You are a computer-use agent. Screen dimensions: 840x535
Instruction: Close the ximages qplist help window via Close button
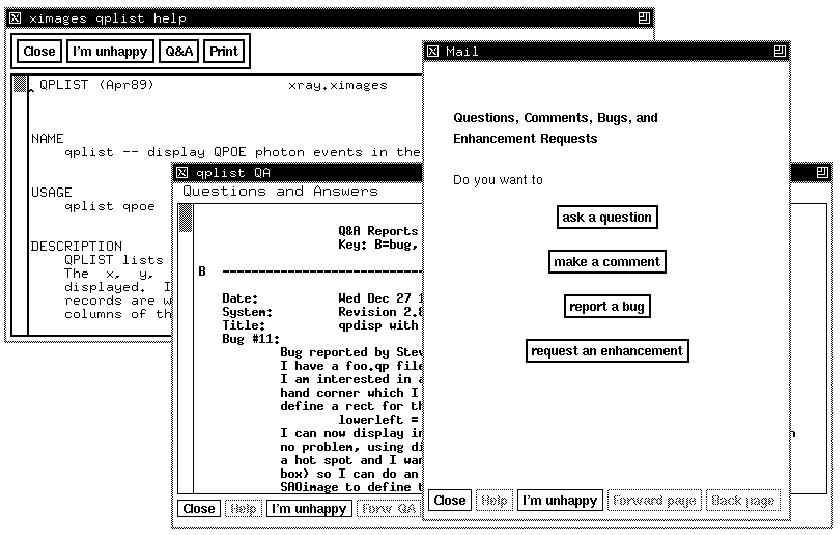coord(40,52)
